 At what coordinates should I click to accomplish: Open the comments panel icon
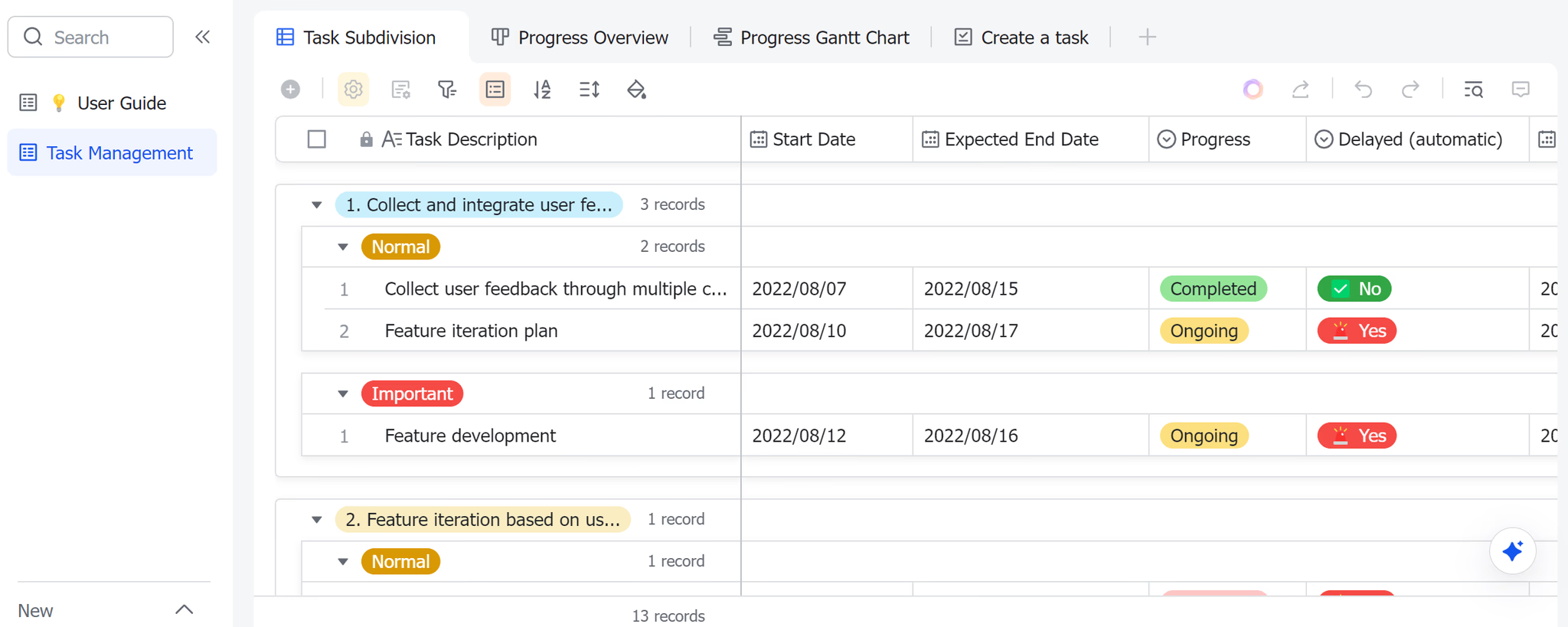click(1521, 90)
